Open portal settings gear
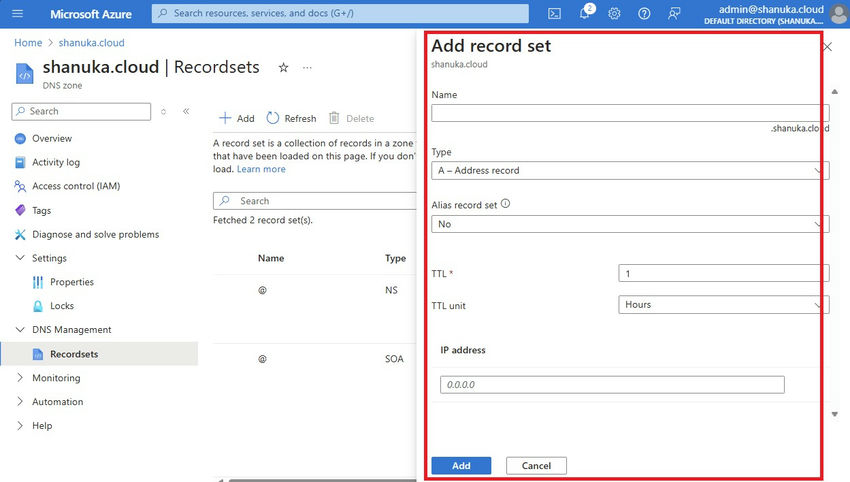850x482 pixels. (x=614, y=14)
